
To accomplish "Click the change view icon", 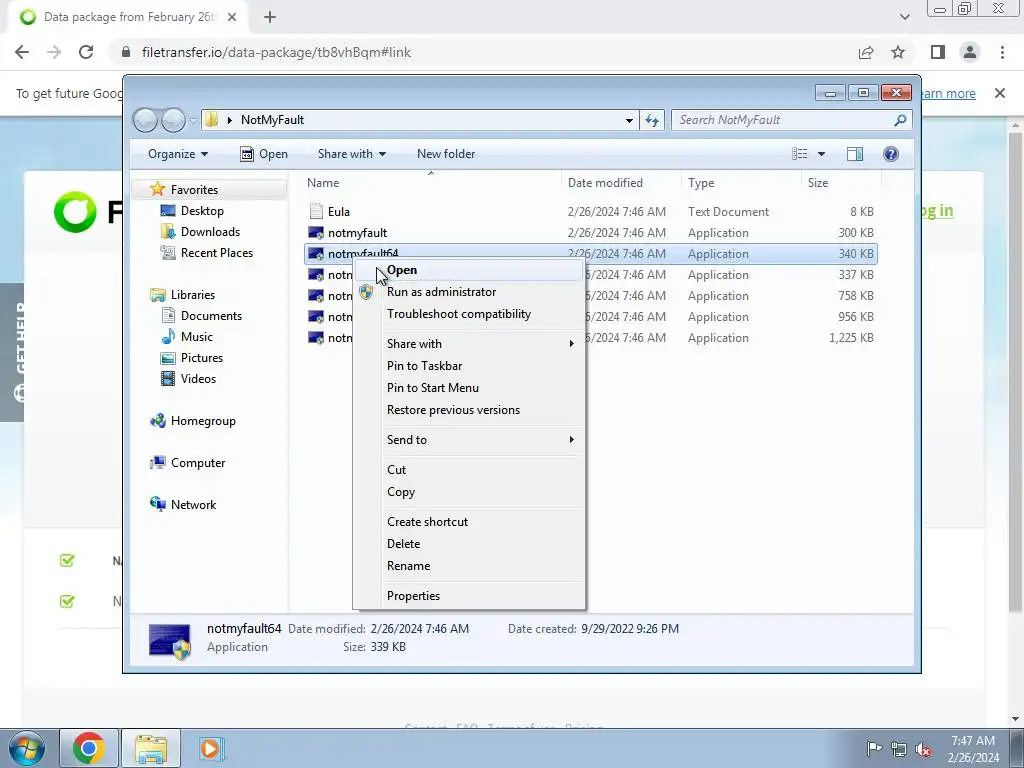I will pos(799,154).
